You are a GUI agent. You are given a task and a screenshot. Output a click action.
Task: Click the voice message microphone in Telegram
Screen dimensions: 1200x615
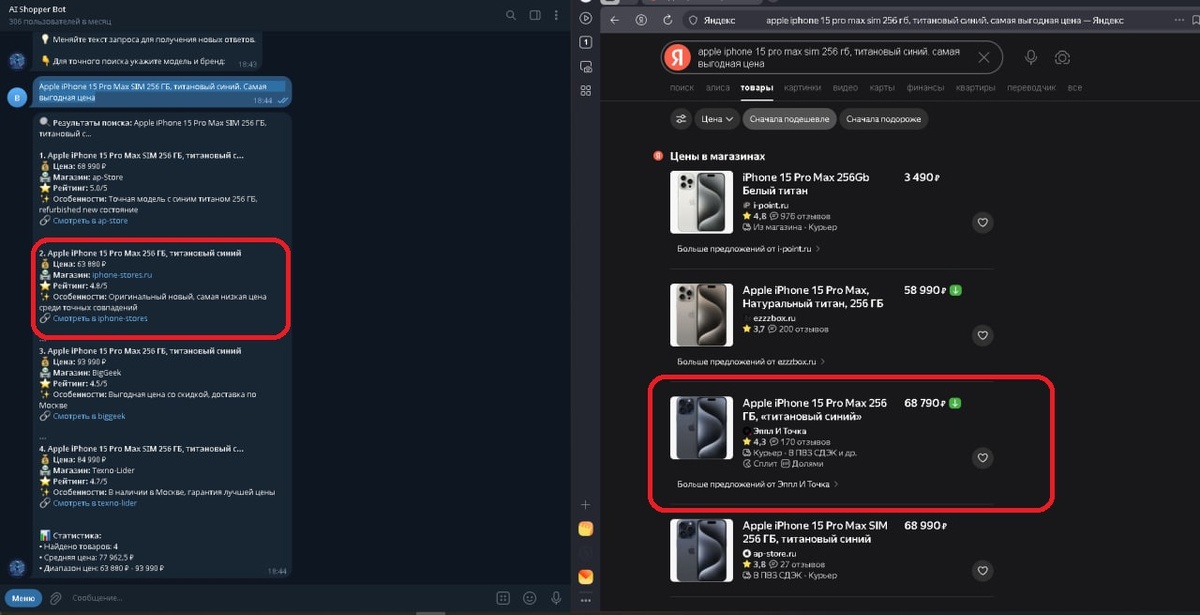point(555,598)
